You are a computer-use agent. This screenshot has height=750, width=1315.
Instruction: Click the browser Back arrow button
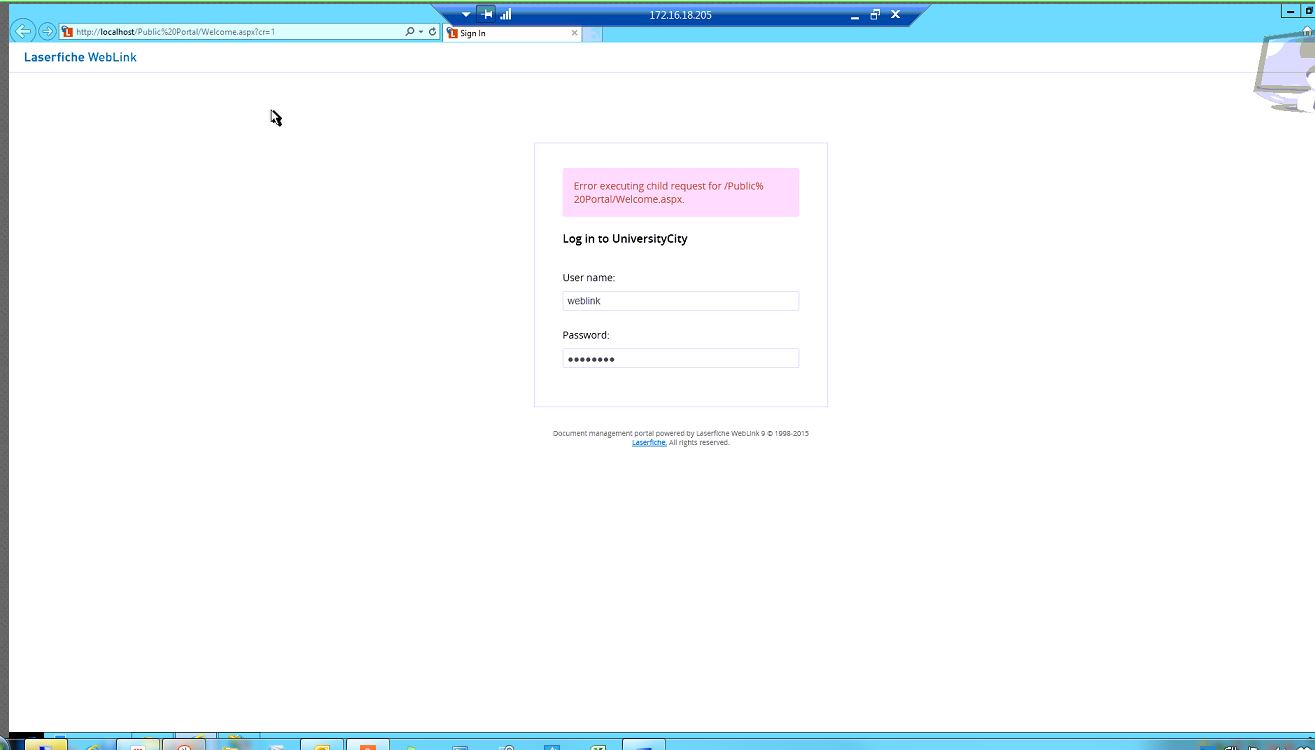(x=24, y=31)
